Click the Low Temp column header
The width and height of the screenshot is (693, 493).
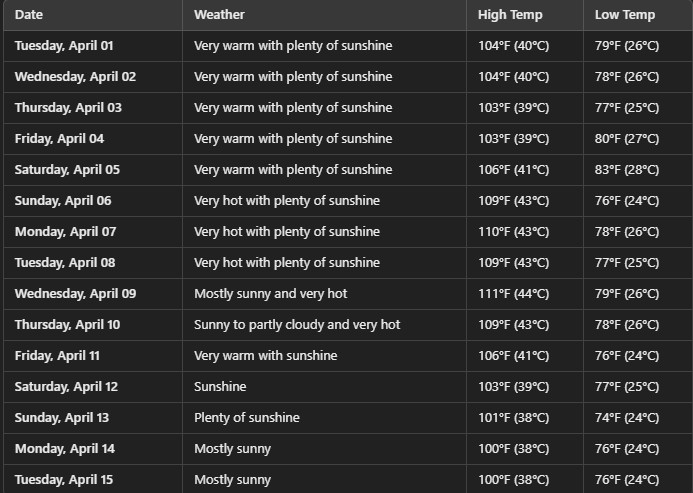pos(625,15)
